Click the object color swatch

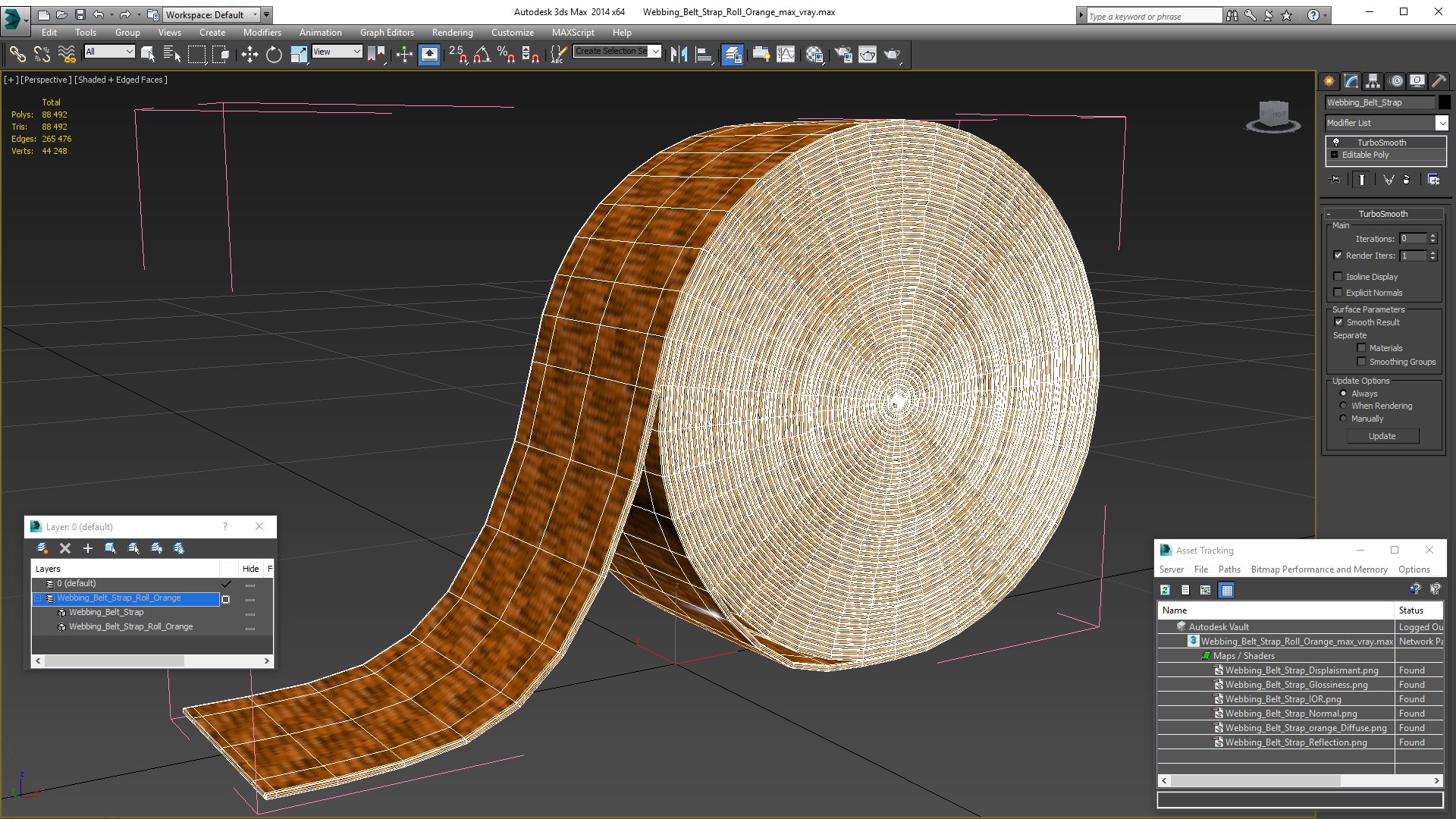point(1444,102)
